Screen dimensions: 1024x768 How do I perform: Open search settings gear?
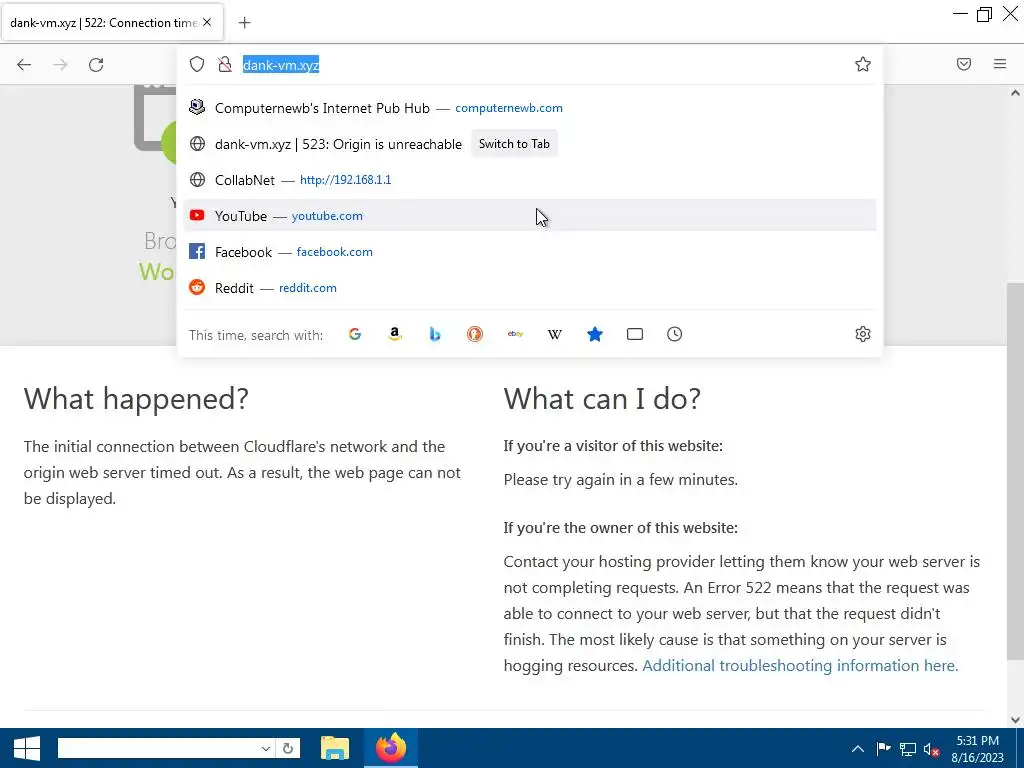point(863,334)
